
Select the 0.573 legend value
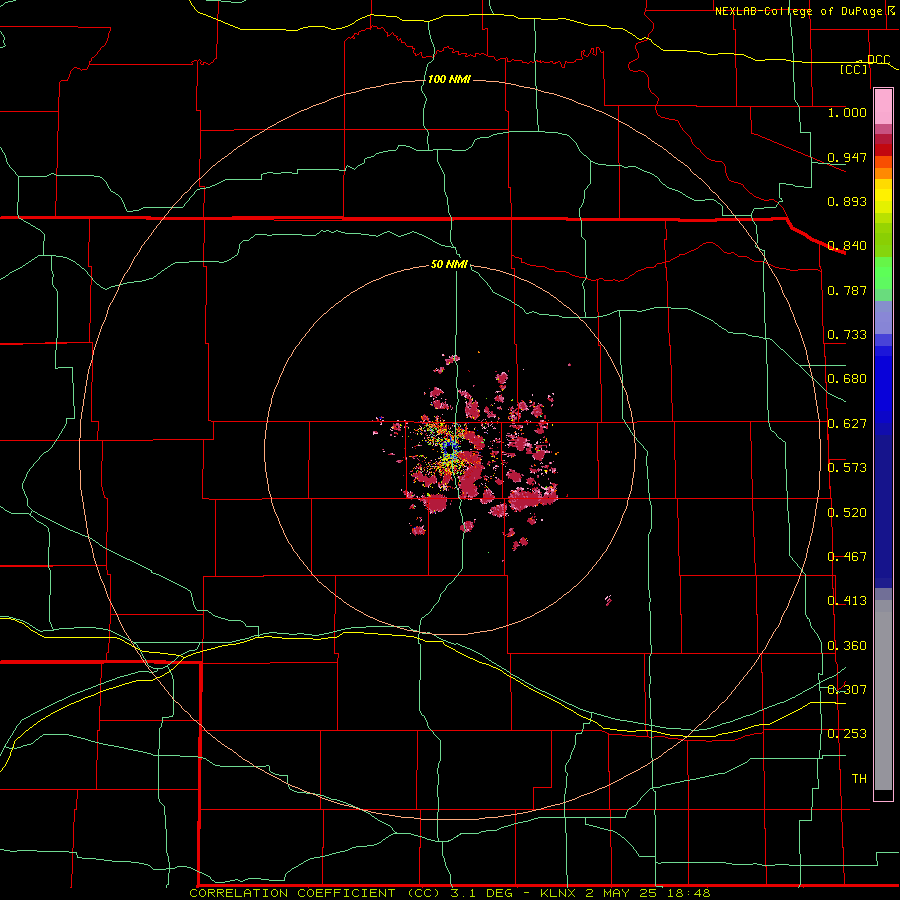click(847, 468)
